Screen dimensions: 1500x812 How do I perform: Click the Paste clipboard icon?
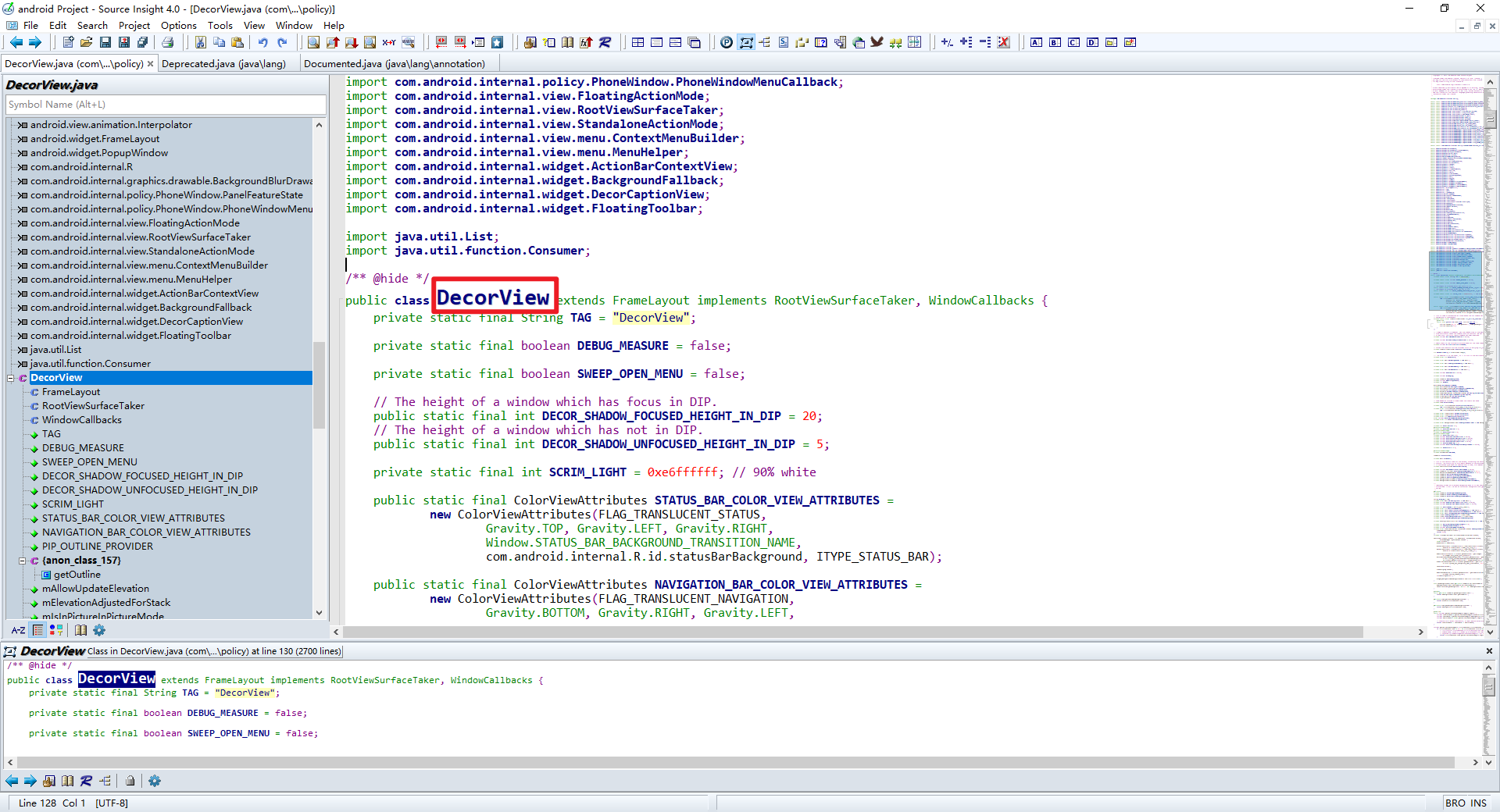(x=238, y=42)
